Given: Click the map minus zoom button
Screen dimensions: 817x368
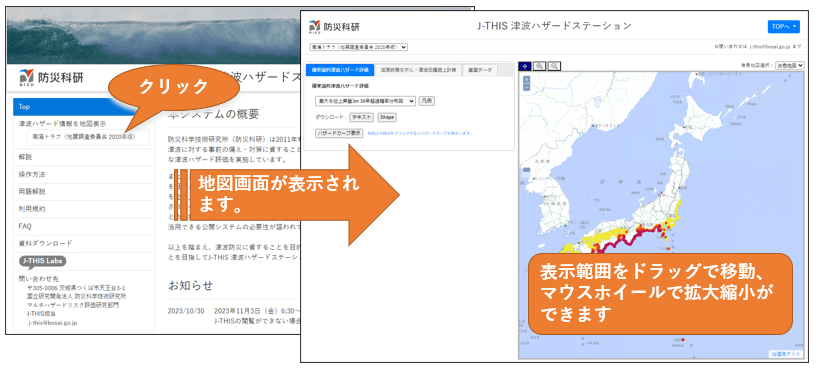Looking at the screenshot, I should point(526,87).
